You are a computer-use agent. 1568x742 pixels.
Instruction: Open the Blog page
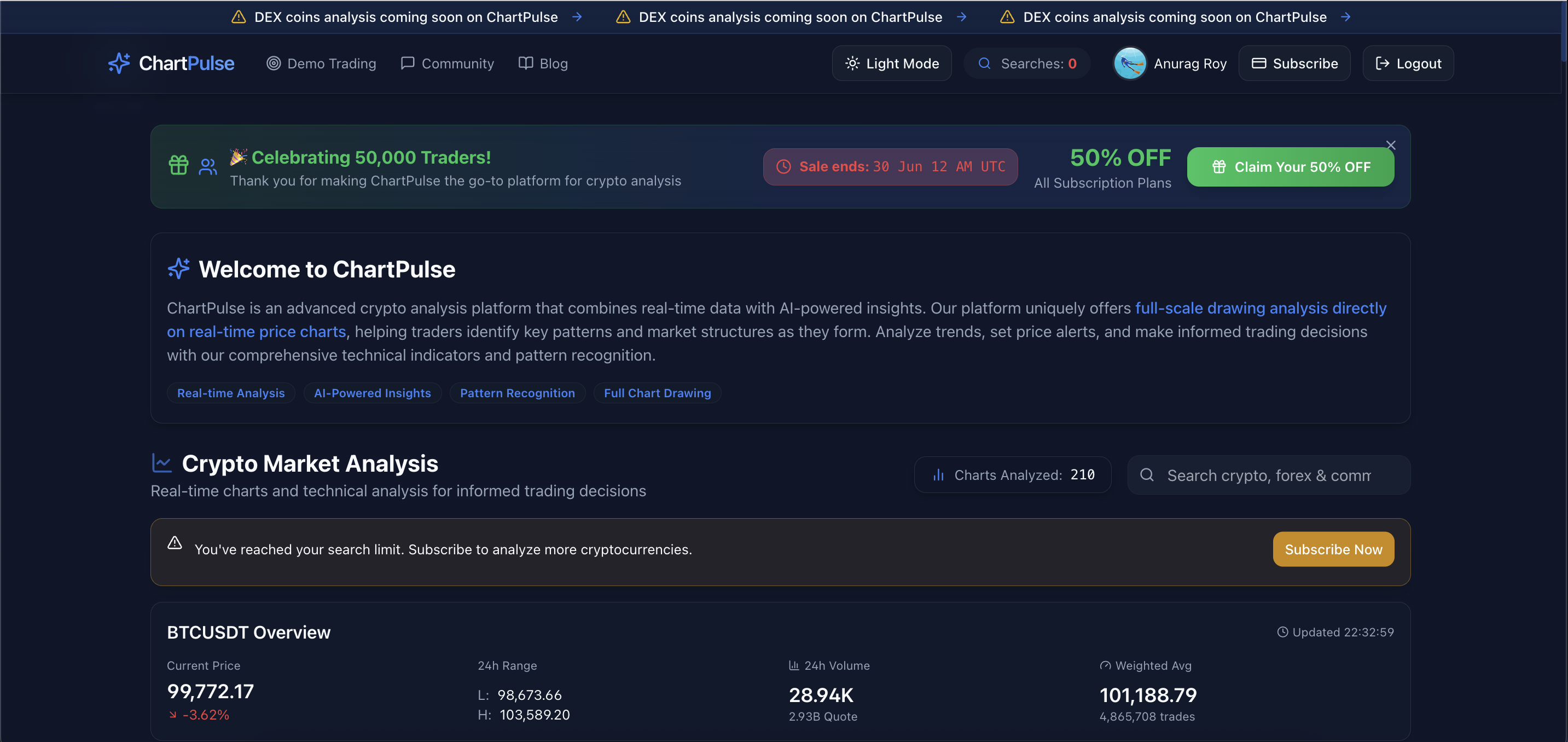(543, 63)
